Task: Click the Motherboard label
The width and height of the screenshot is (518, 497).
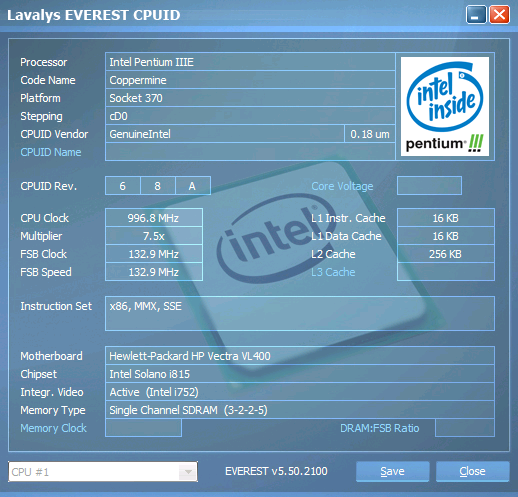Action: click(51, 356)
